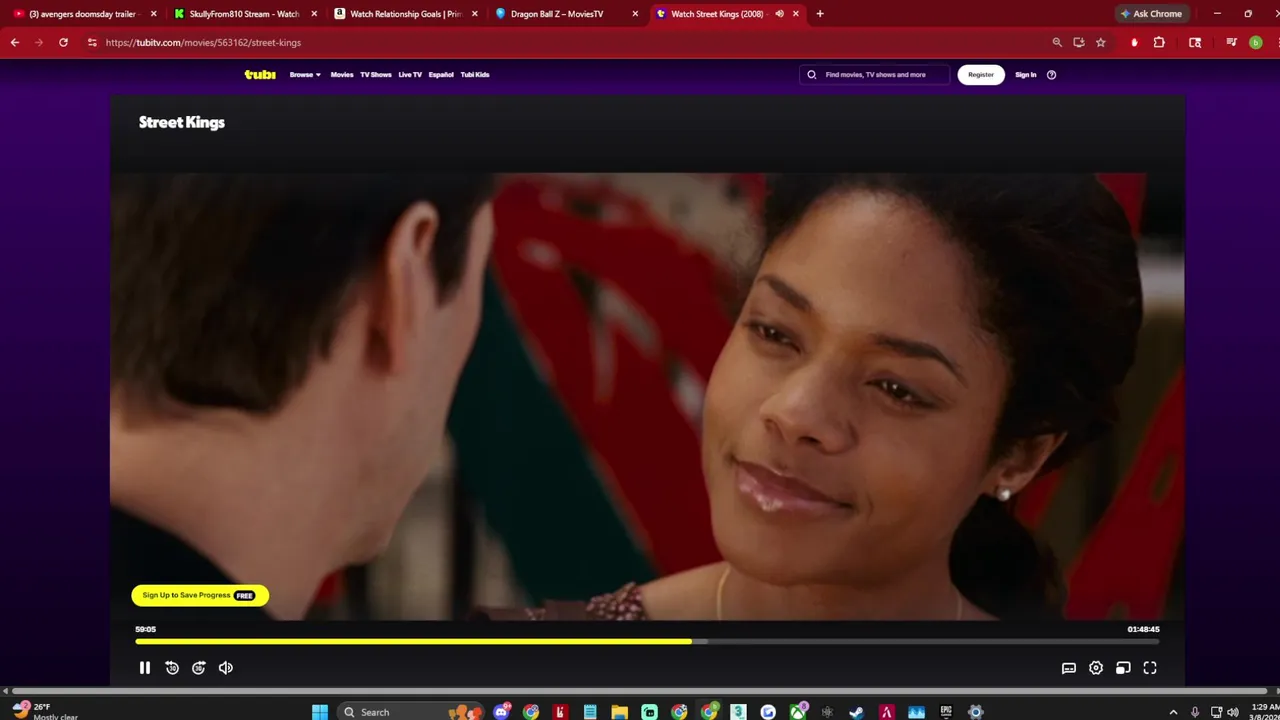This screenshot has height=720, width=1280.
Task: Open File Explorer from the taskbar
Action: pyautogui.click(x=620, y=712)
